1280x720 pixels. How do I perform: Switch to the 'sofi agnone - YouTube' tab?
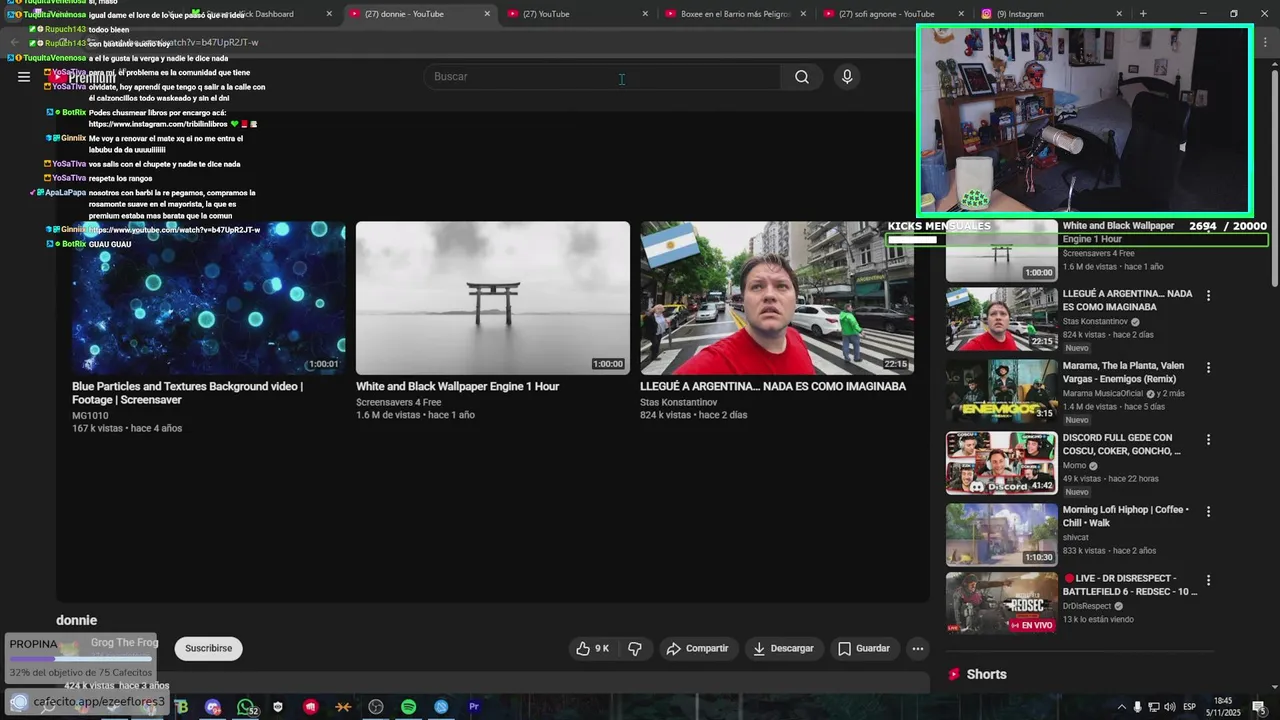[888, 14]
